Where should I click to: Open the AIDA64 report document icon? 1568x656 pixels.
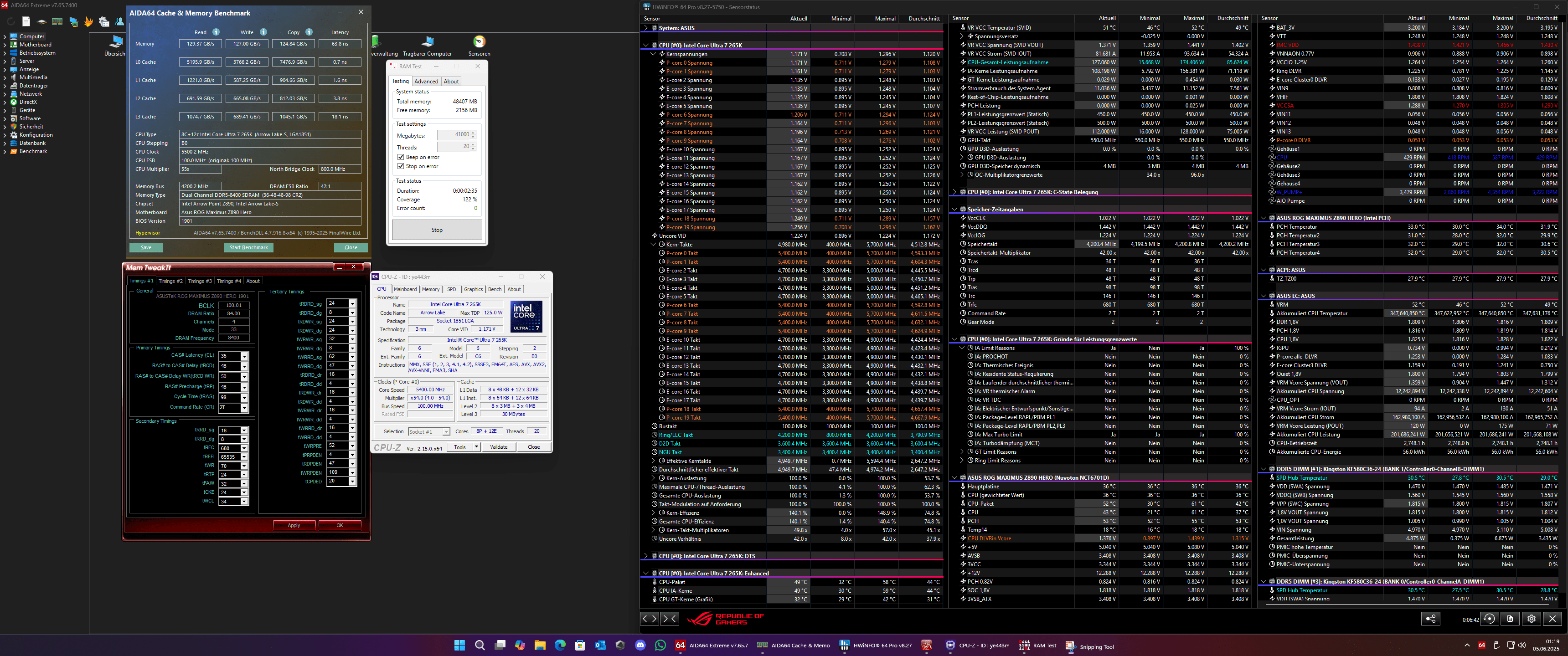coord(26,22)
